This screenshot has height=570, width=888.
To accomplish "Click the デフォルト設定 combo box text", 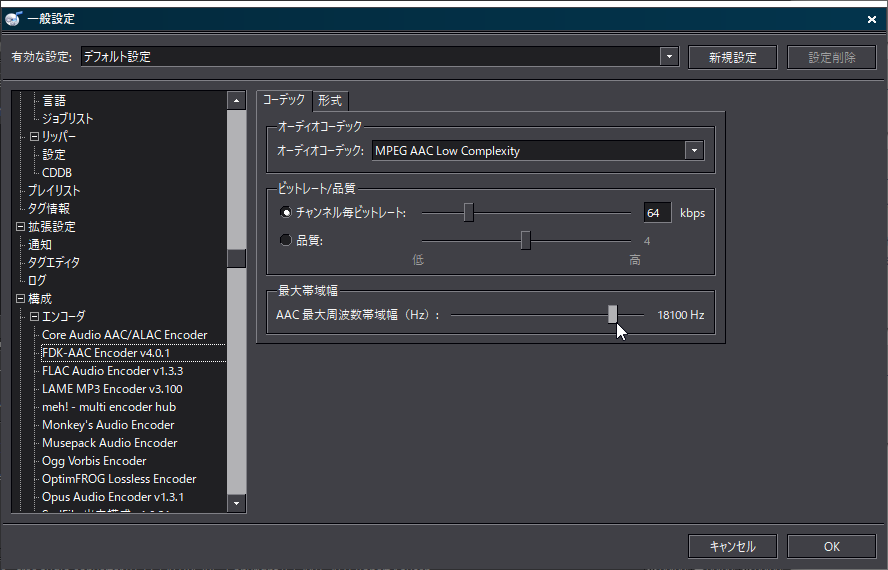I will 117,57.
